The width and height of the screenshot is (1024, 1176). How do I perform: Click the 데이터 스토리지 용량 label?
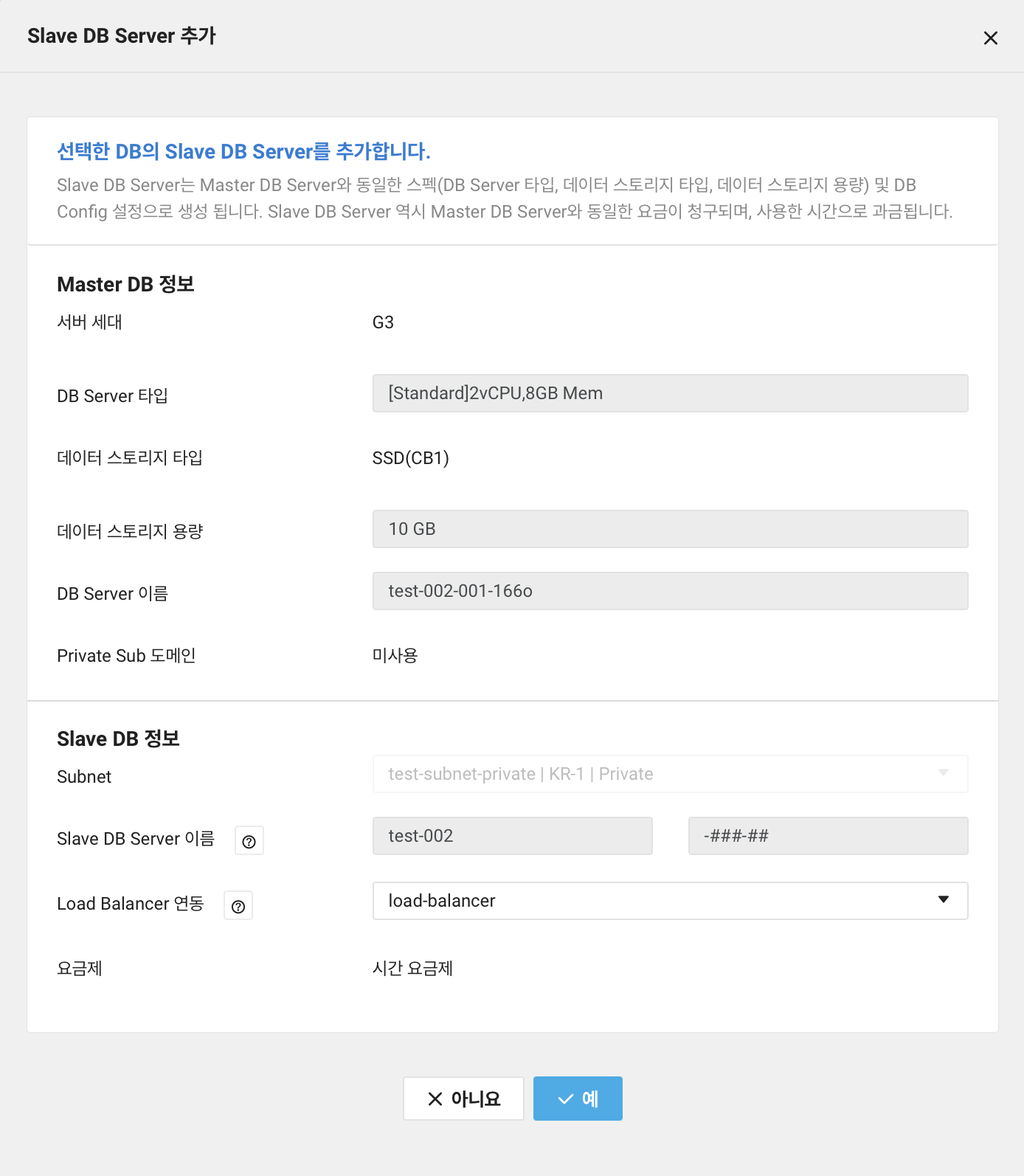(x=130, y=532)
